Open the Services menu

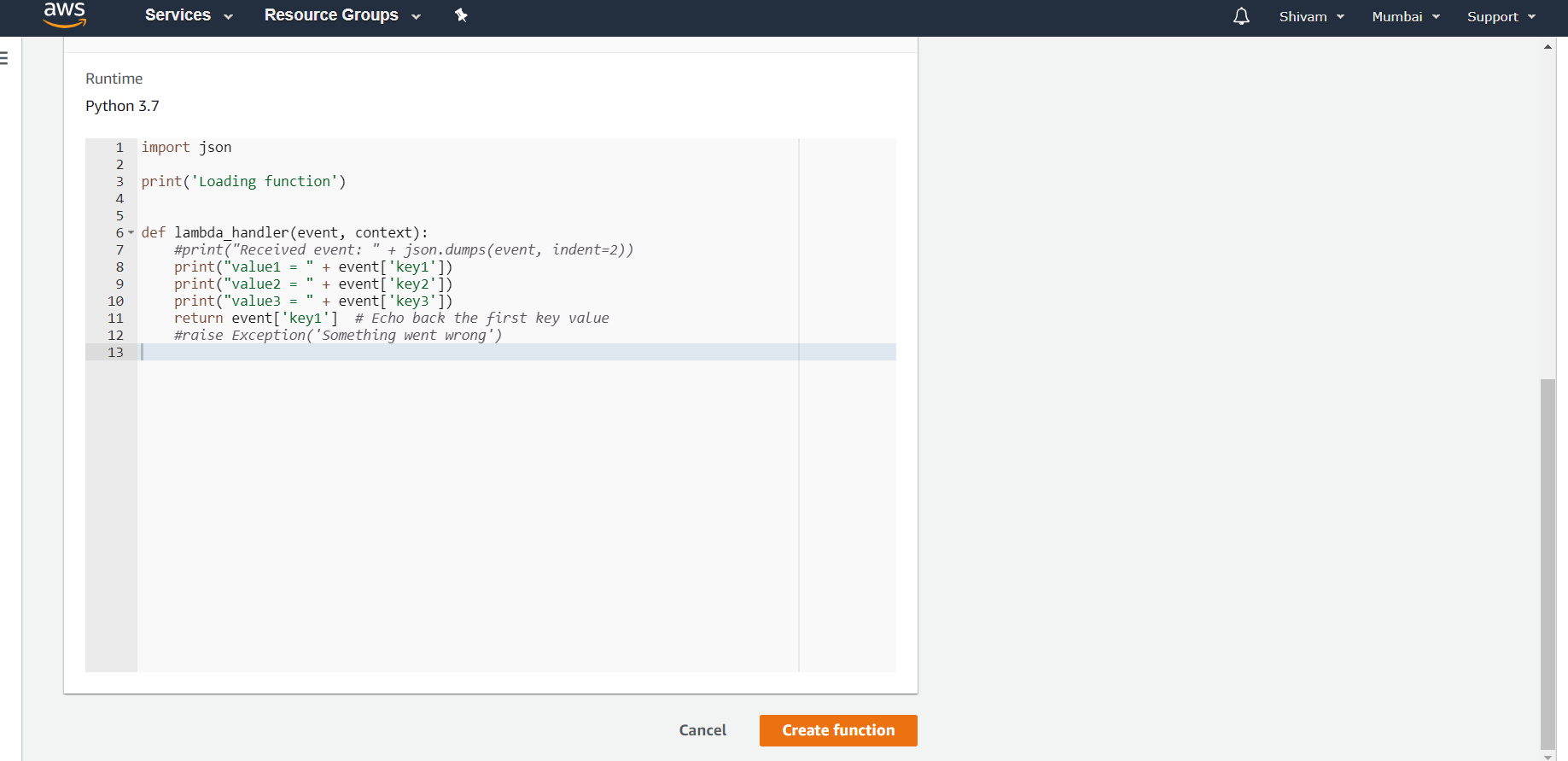coord(189,15)
